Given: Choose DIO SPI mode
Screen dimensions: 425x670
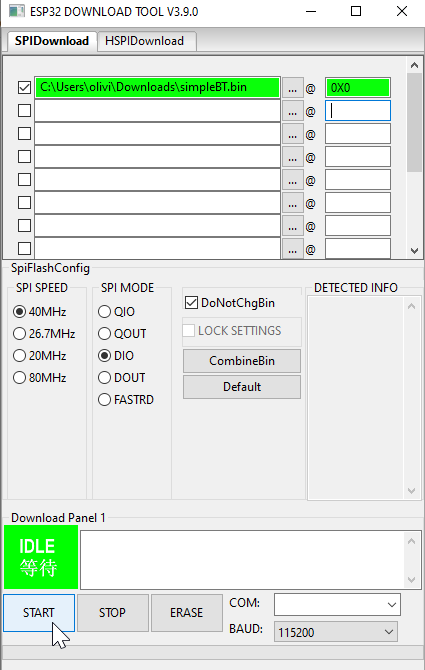Looking at the screenshot, I should [116, 356].
